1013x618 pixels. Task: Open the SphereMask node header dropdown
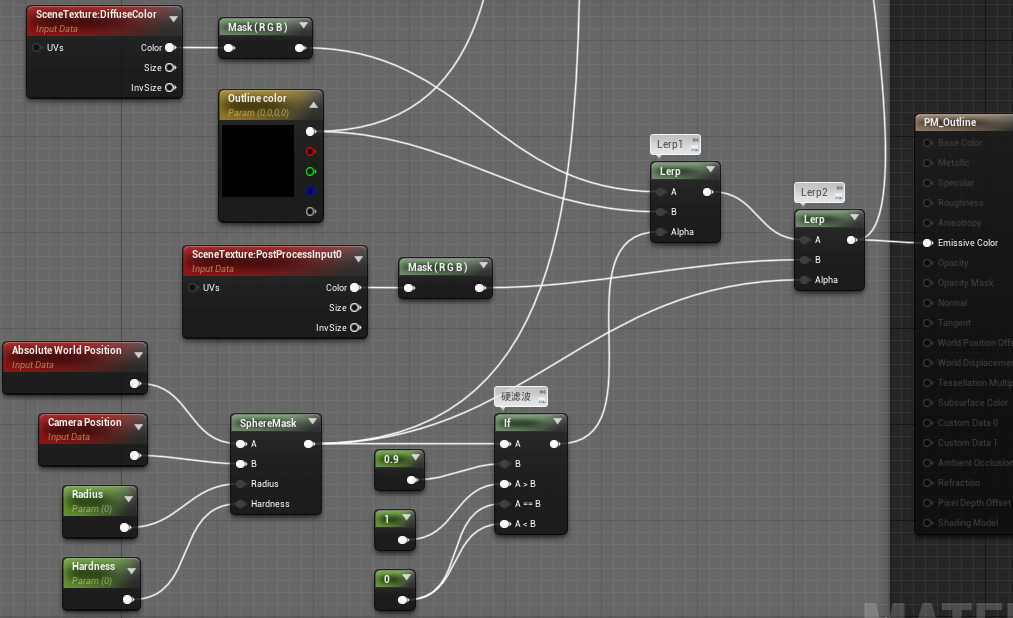tap(312, 422)
